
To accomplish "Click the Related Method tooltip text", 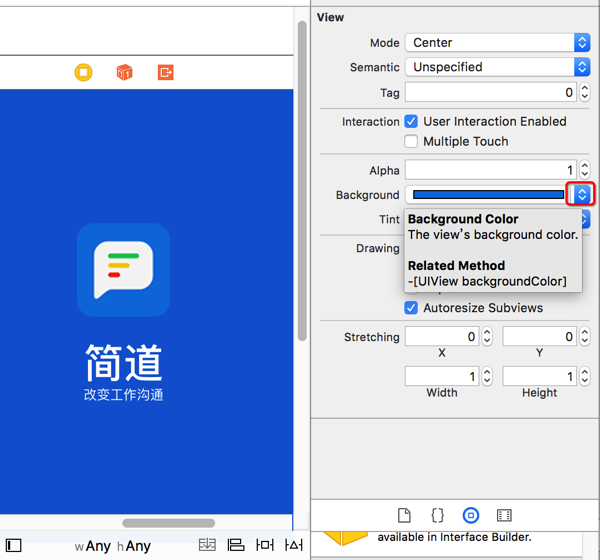I will coord(457,265).
